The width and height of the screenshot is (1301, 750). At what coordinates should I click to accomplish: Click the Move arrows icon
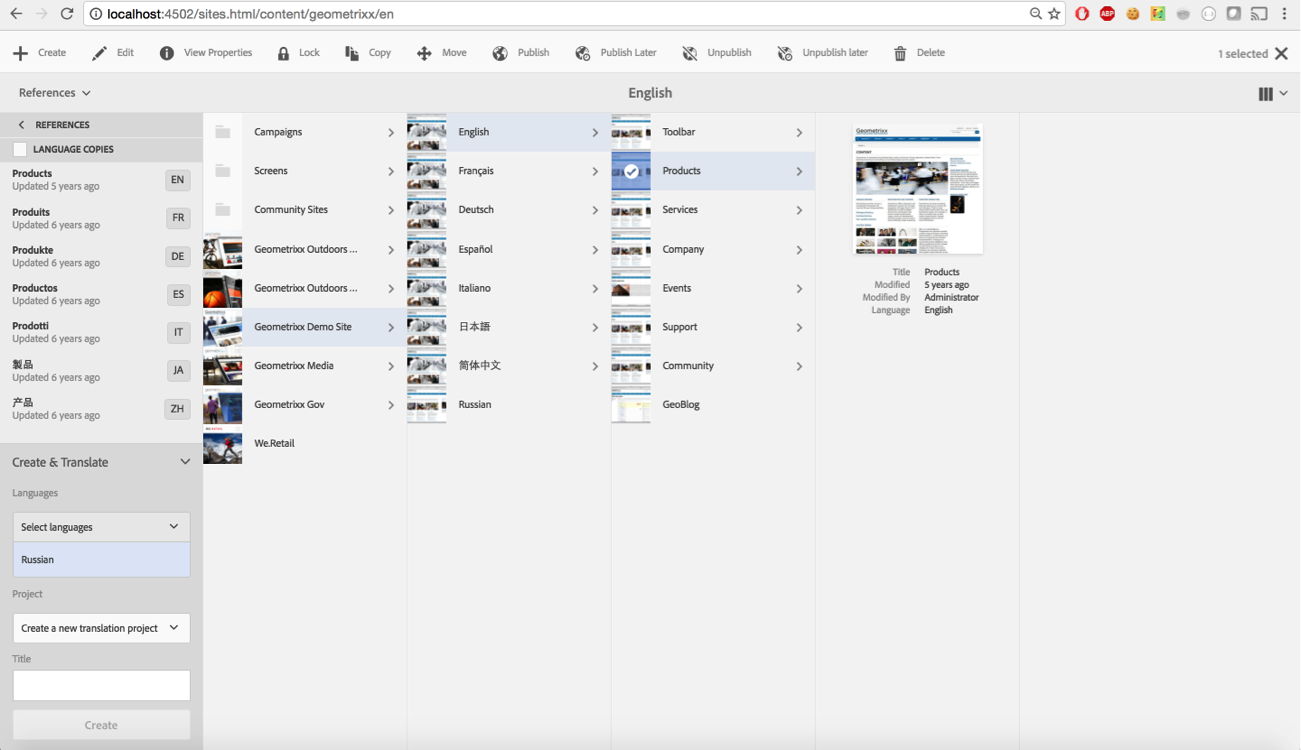tap(424, 53)
